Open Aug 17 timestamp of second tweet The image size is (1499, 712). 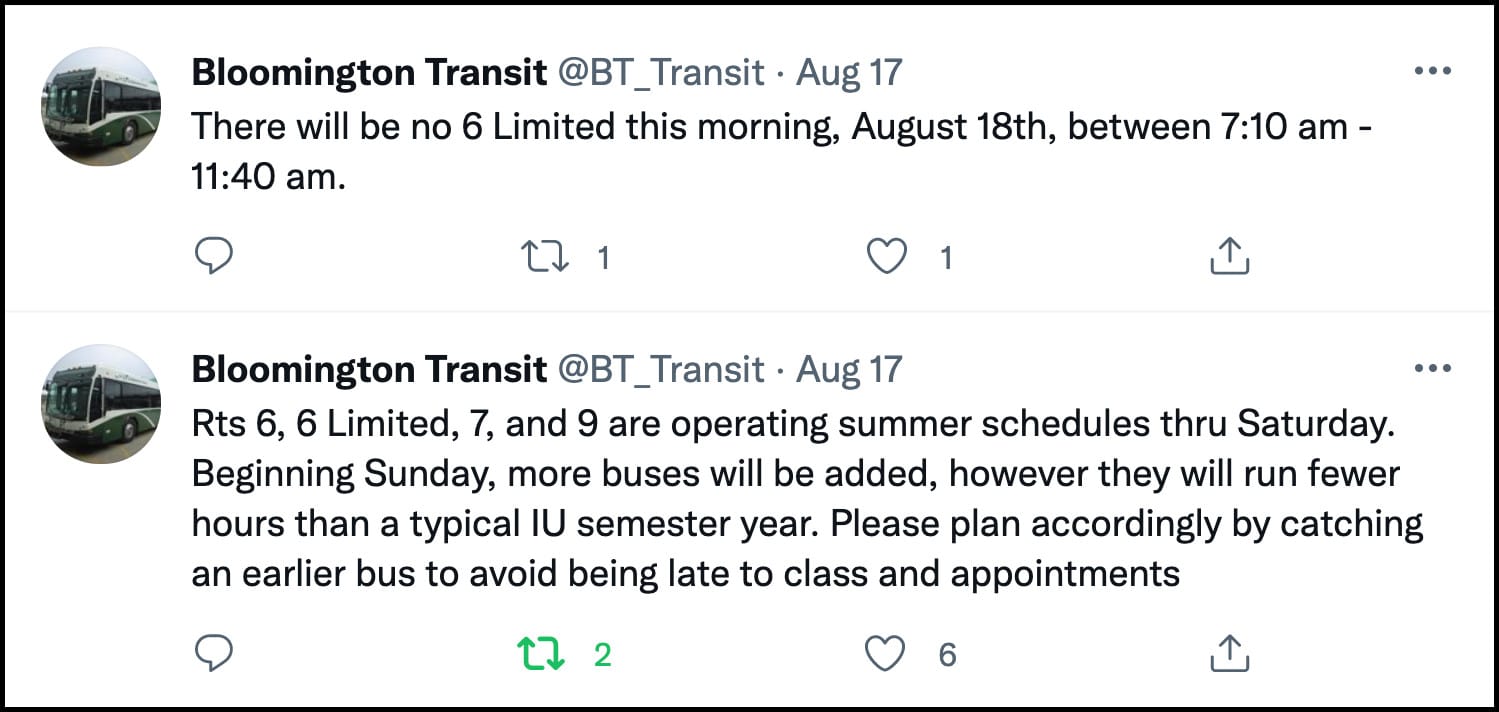pyautogui.click(x=849, y=371)
